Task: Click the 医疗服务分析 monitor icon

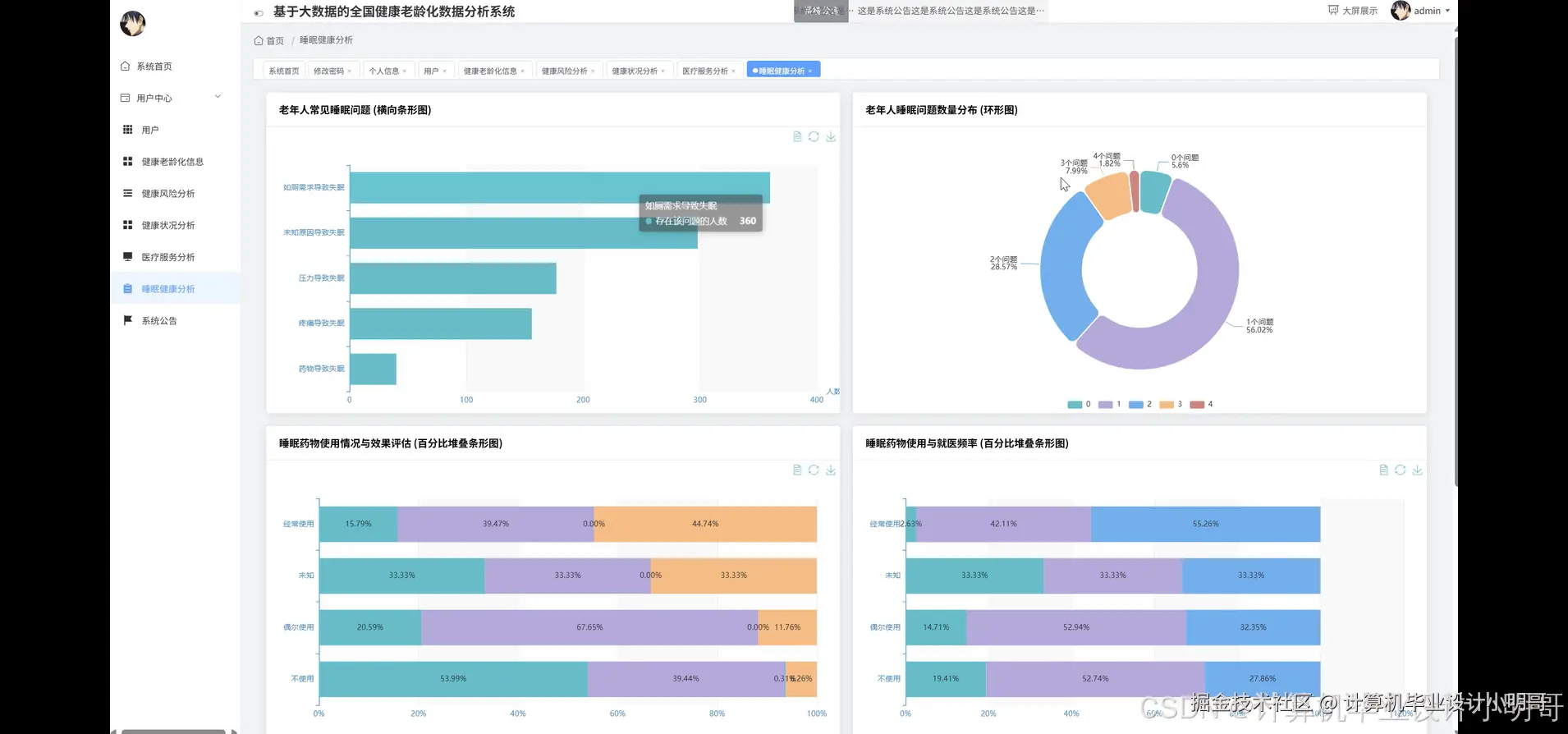Action: (x=127, y=257)
